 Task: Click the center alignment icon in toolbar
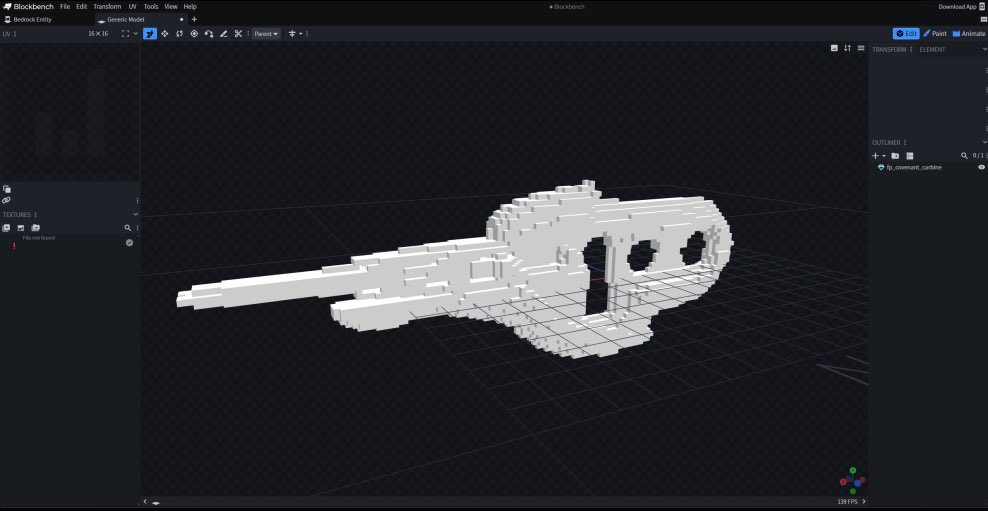point(292,33)
